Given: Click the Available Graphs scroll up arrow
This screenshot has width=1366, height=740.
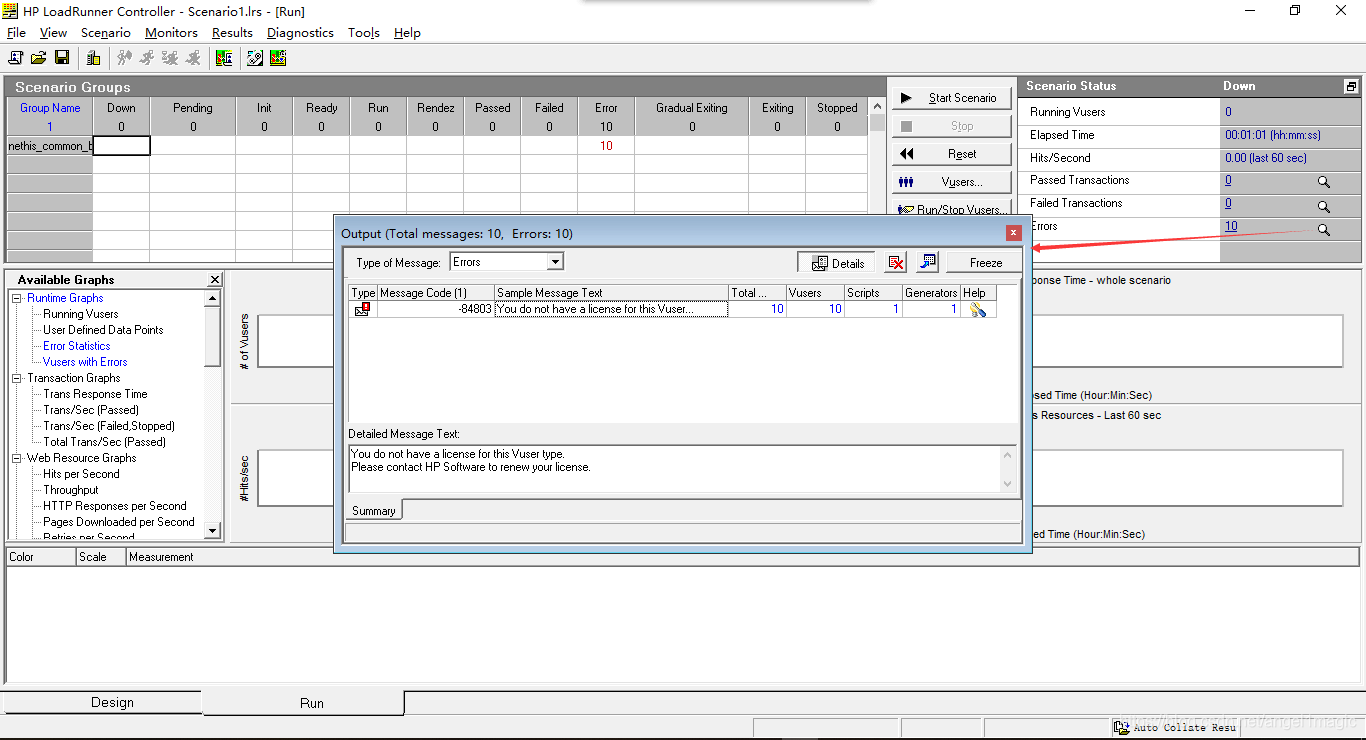Looking at the screenshot, I should [212, 298].
